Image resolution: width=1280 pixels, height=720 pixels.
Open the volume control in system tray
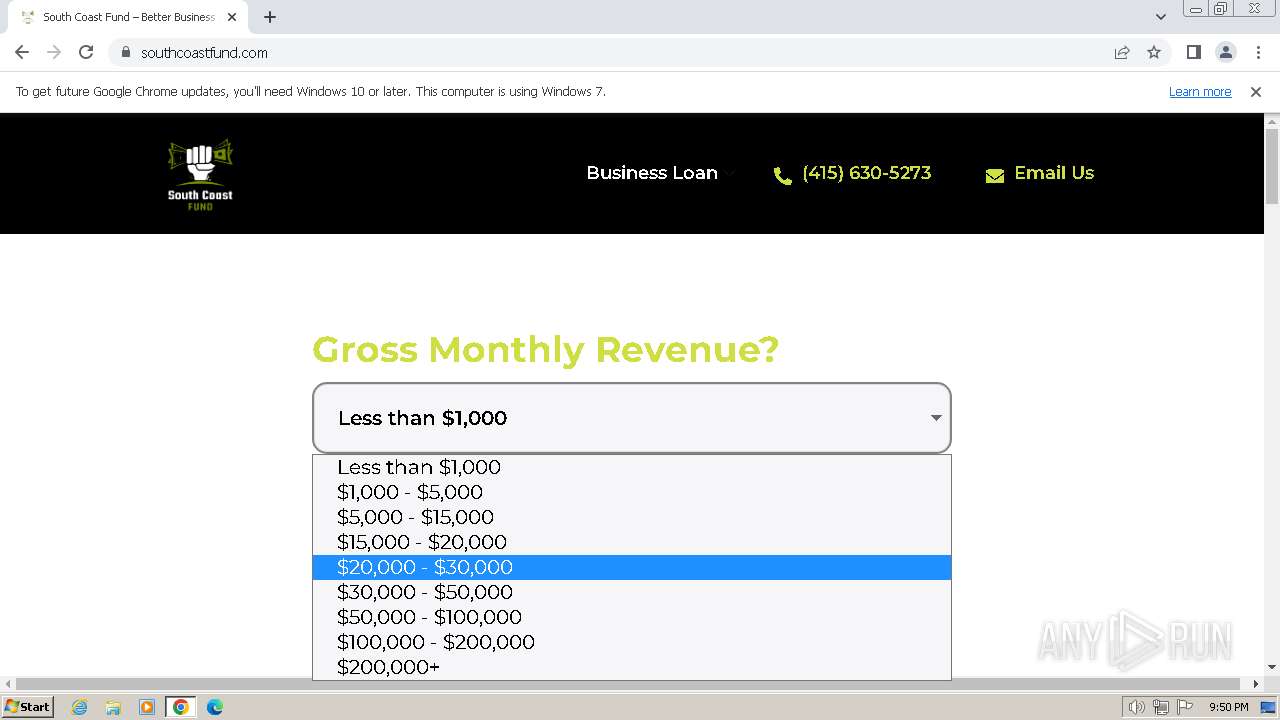click(1136, 707)
